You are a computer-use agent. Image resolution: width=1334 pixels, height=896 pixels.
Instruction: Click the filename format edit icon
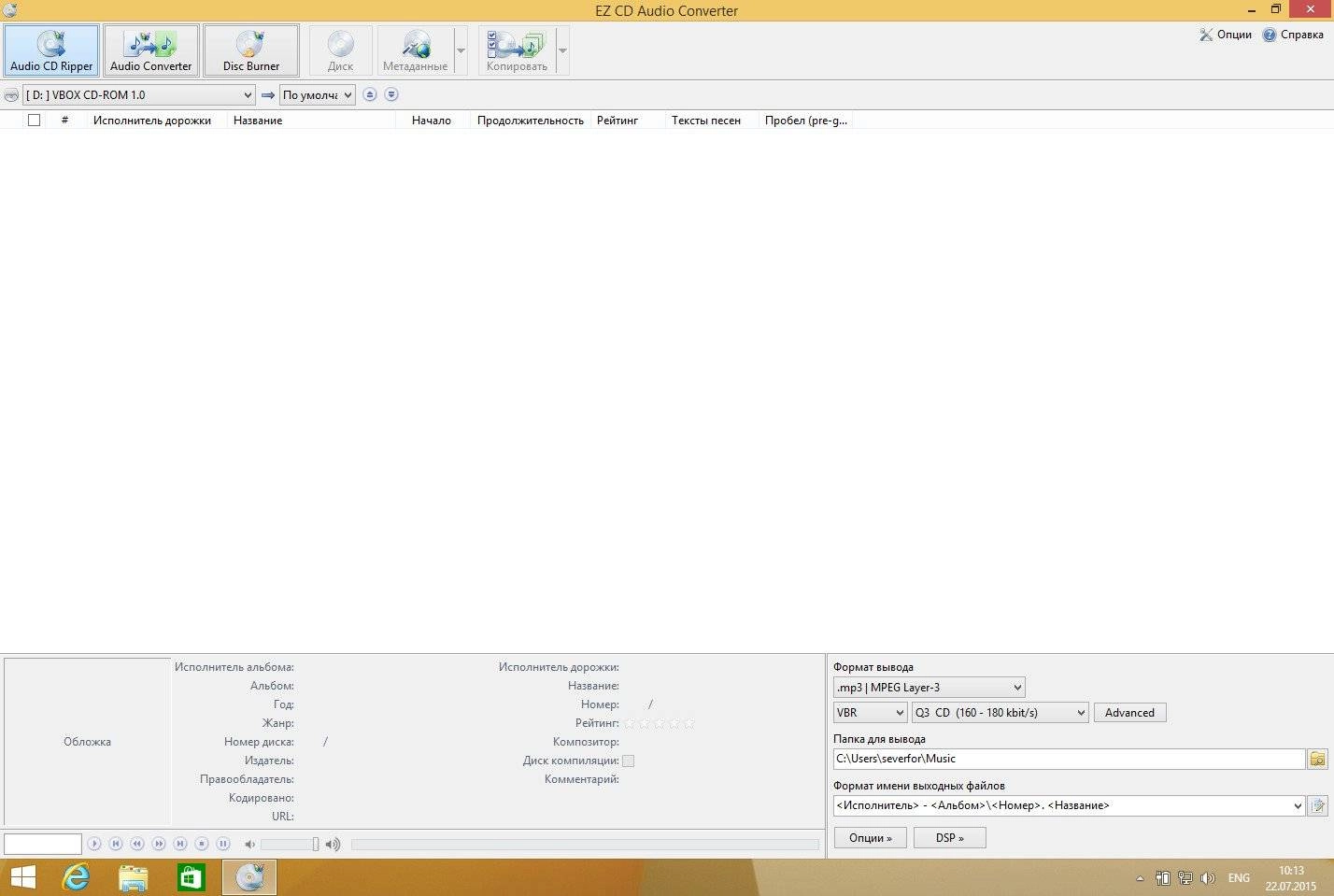tap(1317, 805)
